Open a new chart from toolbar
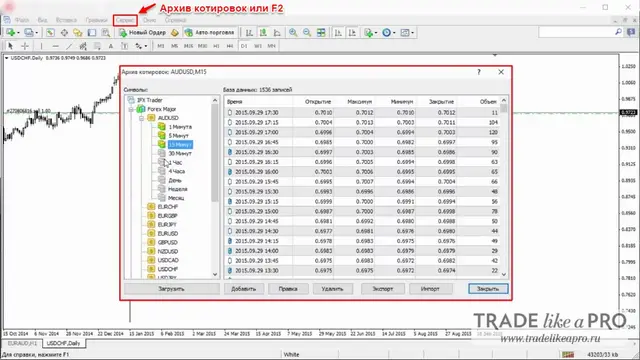The width and height of the screenshot is (640, 360). [10, 32]
